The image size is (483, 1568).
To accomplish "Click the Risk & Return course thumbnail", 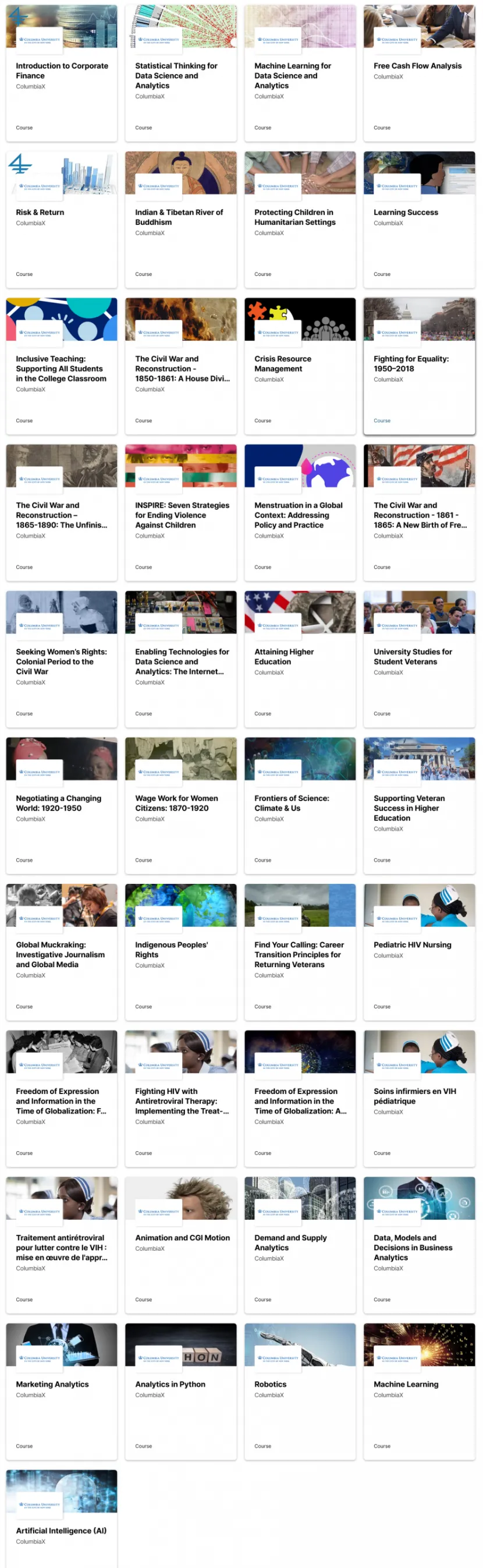I will (62, 173).
